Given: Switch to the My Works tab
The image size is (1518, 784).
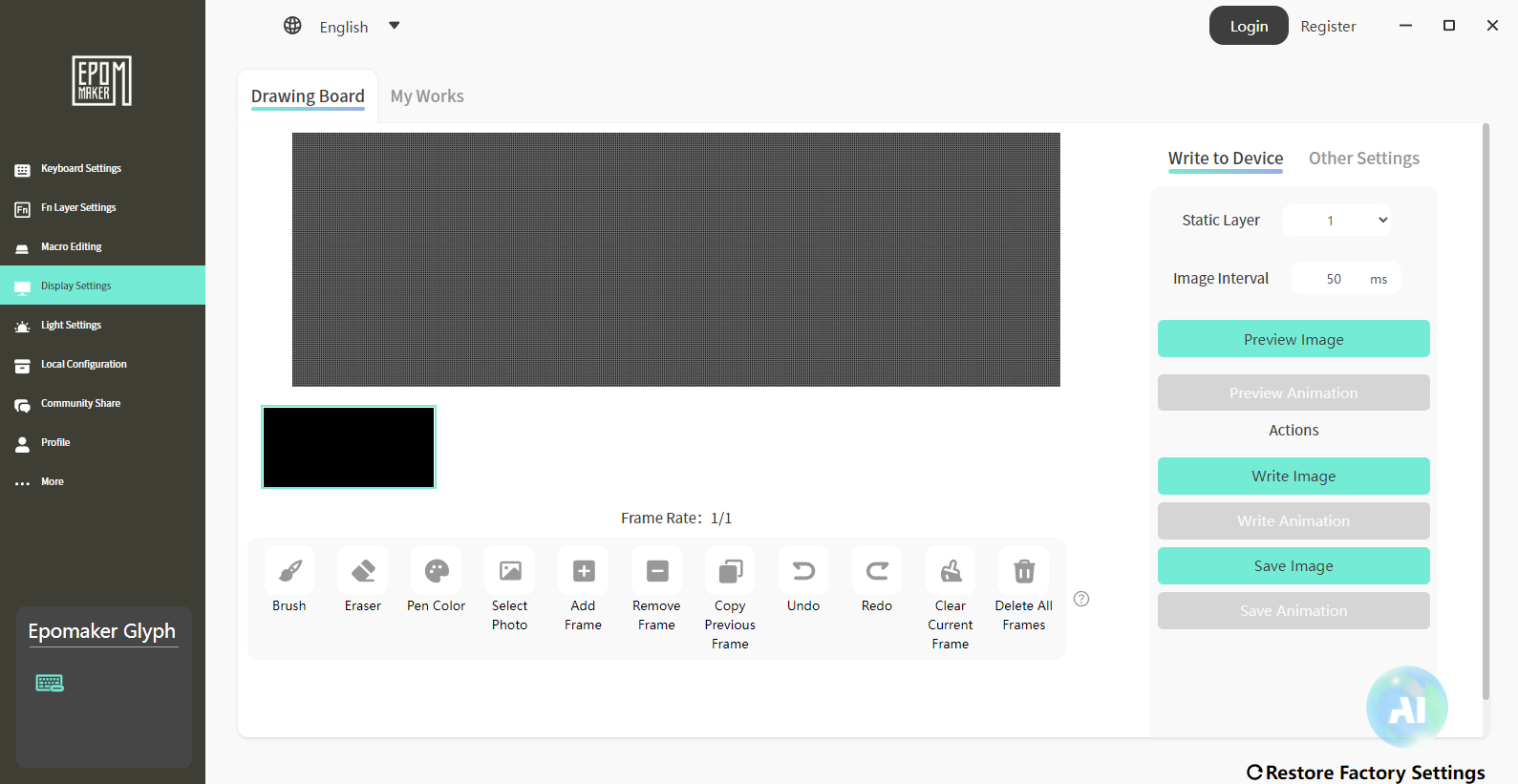Looking at the screenshot, I should pos(427,96).
